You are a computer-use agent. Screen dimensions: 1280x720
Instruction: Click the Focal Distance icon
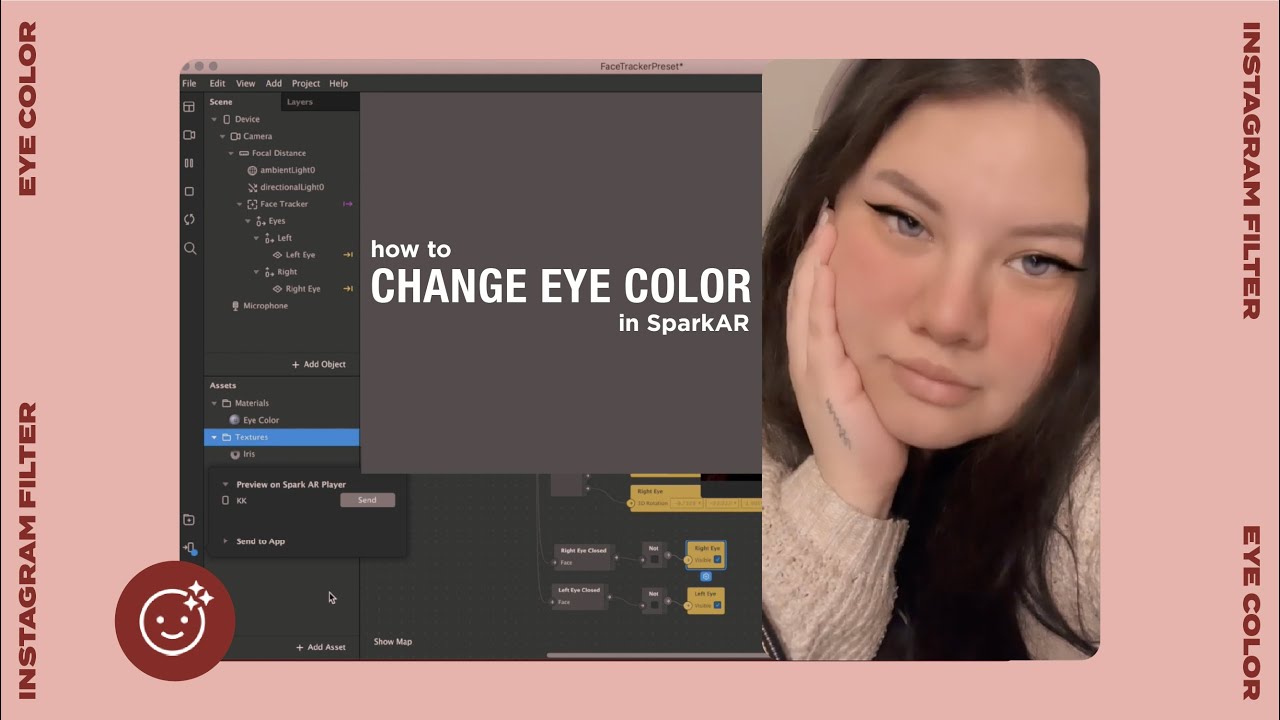[244, 153]
